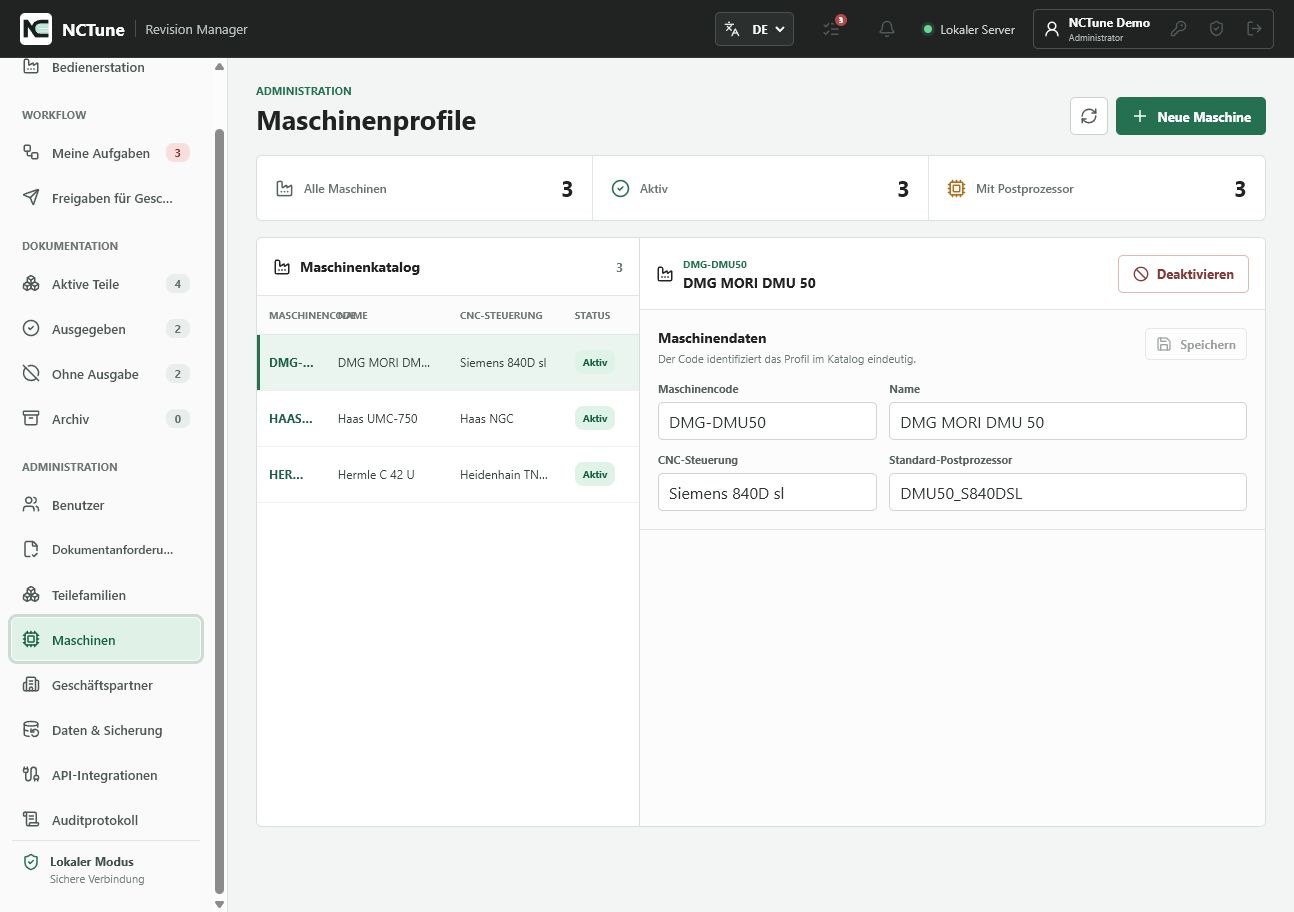1294x912 pixels.
Task: Click the Ausgegeben check circle icon
Action: (31, 329)
